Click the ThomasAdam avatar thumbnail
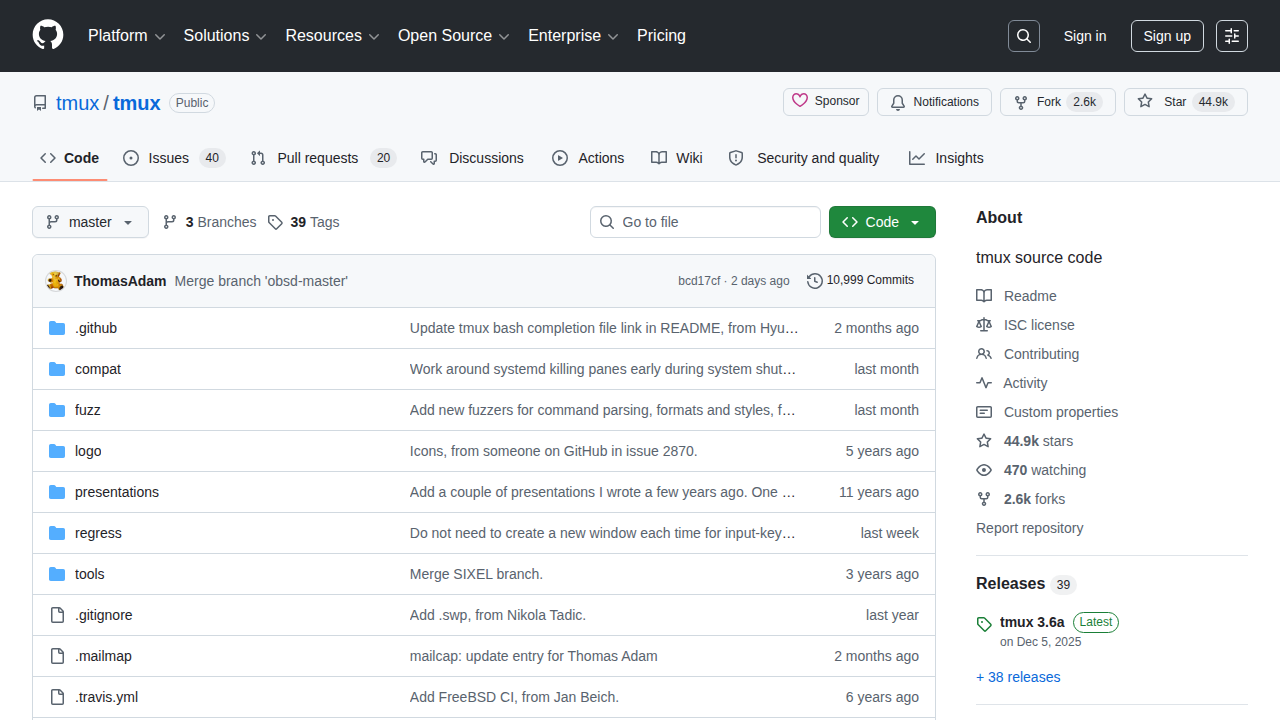Image resolution: width=1280 pixels, height=720 pixels. (56, 281)
